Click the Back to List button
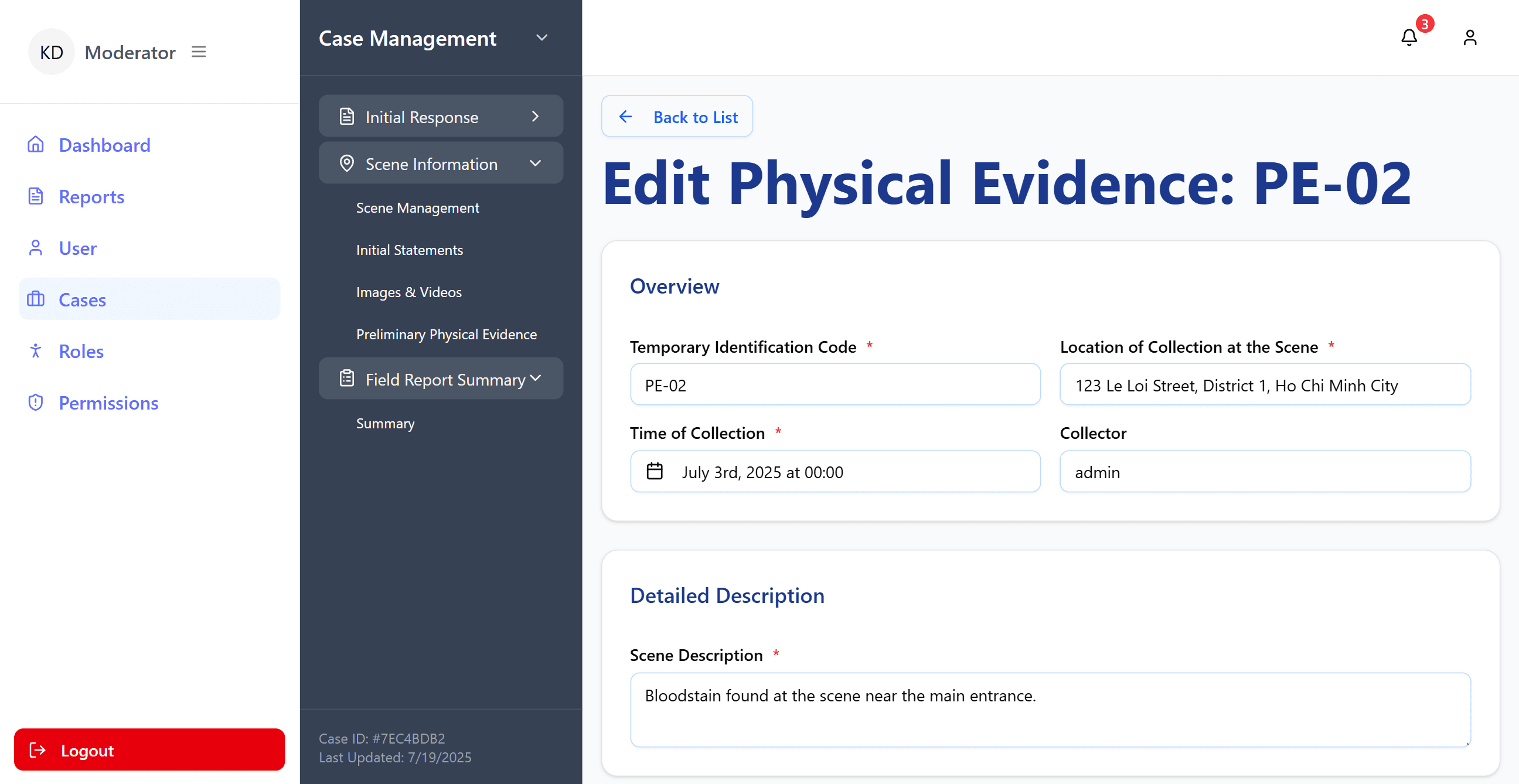This screenshot has width=1519, height=784. tap(677, 116)
